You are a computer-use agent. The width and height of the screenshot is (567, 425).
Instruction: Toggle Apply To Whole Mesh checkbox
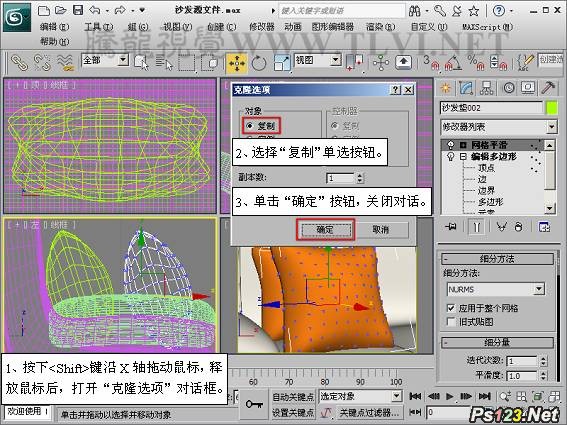click(x=451, y=308)
